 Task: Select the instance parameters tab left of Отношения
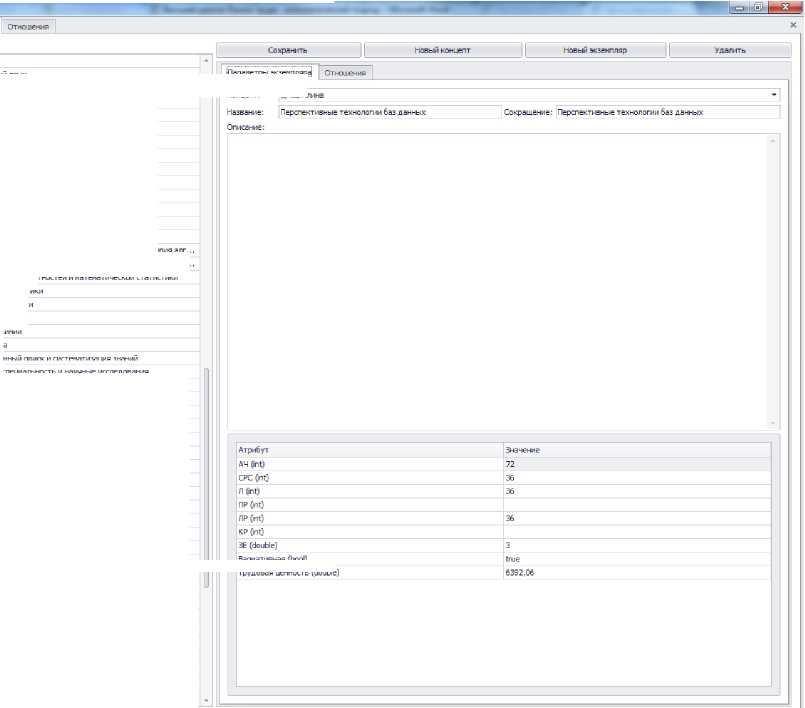269,72
